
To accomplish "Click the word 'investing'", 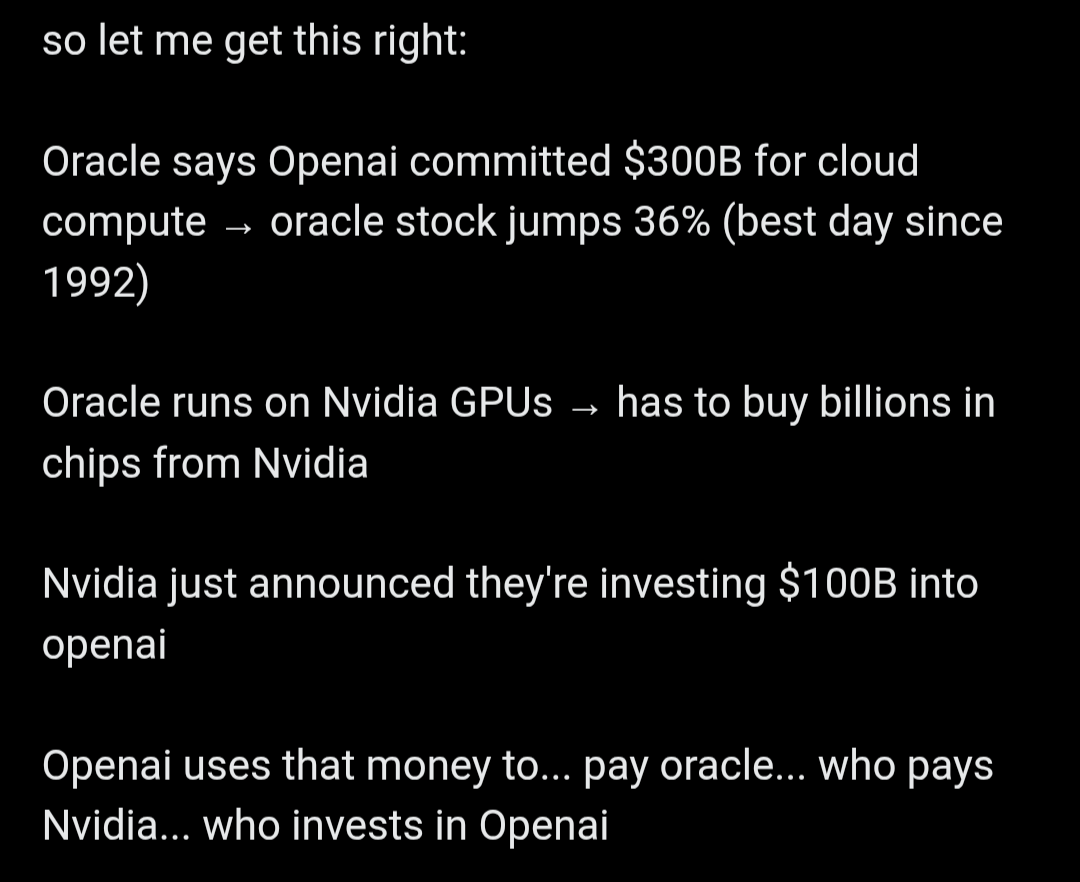I will point(683,586).
